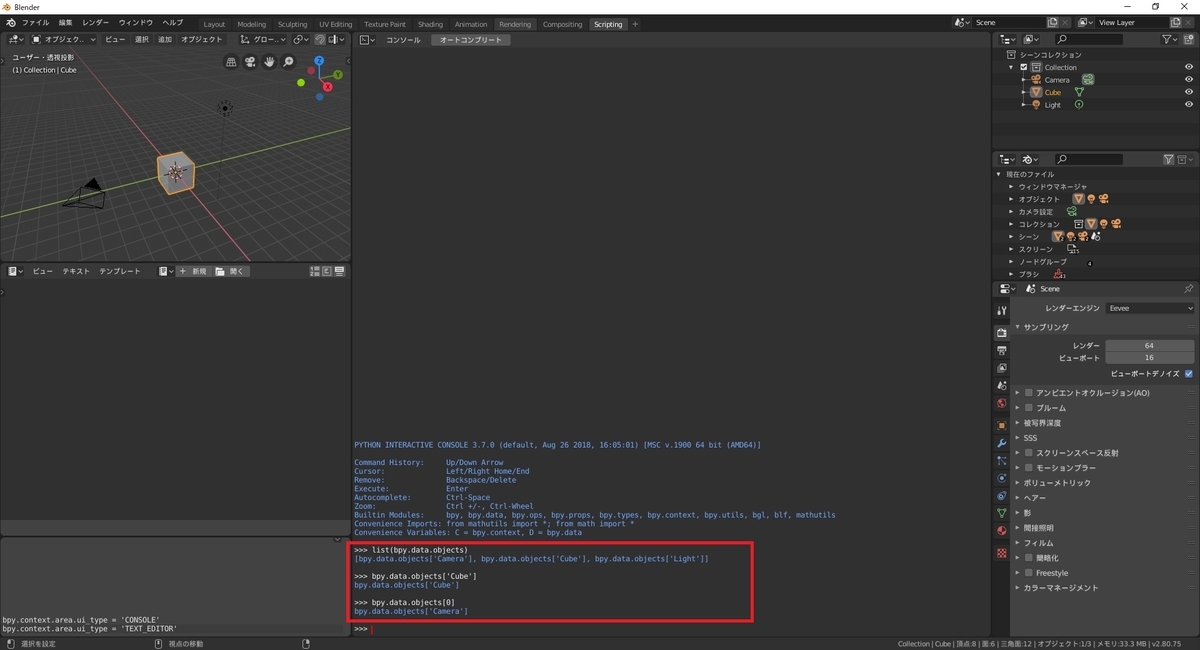Switch to the Compositing workspace tab
The width and height of the screenshot is (1200, 650).
pyautogui.click(x=562, y=24)
